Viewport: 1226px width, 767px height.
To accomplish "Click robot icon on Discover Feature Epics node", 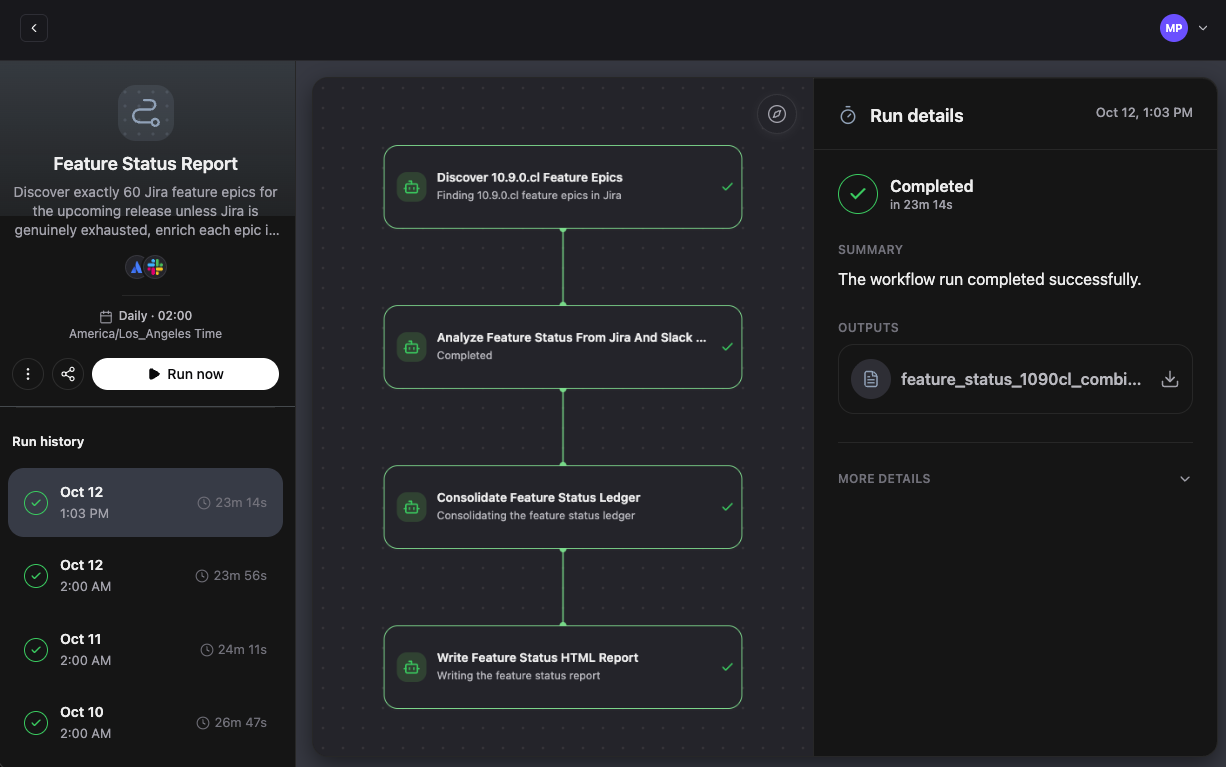I will click(412, 187).
